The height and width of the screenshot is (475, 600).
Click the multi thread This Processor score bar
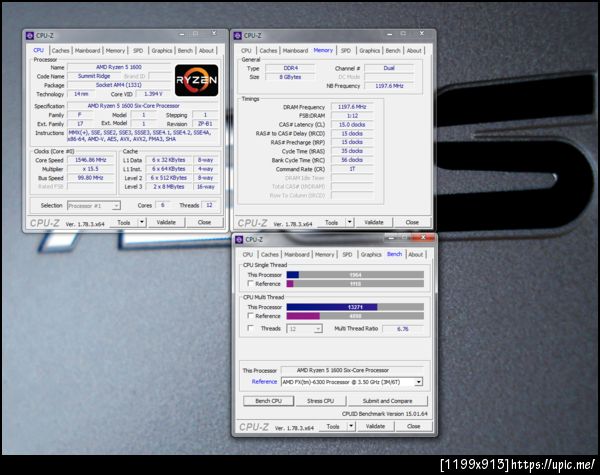coord(355,307)
